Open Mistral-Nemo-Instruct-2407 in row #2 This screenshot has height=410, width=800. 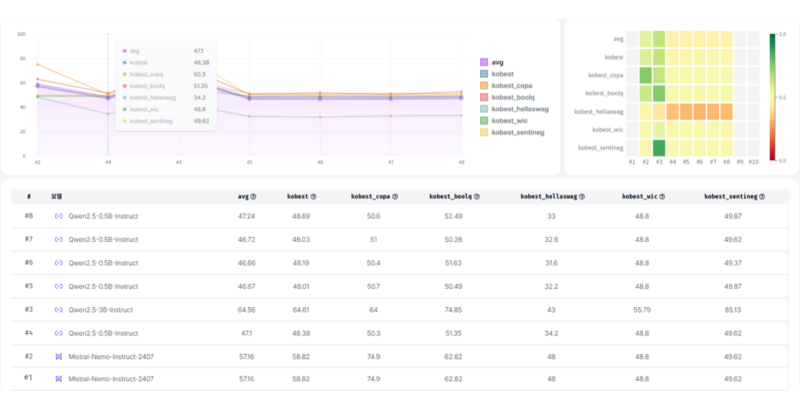pos(111,356)
